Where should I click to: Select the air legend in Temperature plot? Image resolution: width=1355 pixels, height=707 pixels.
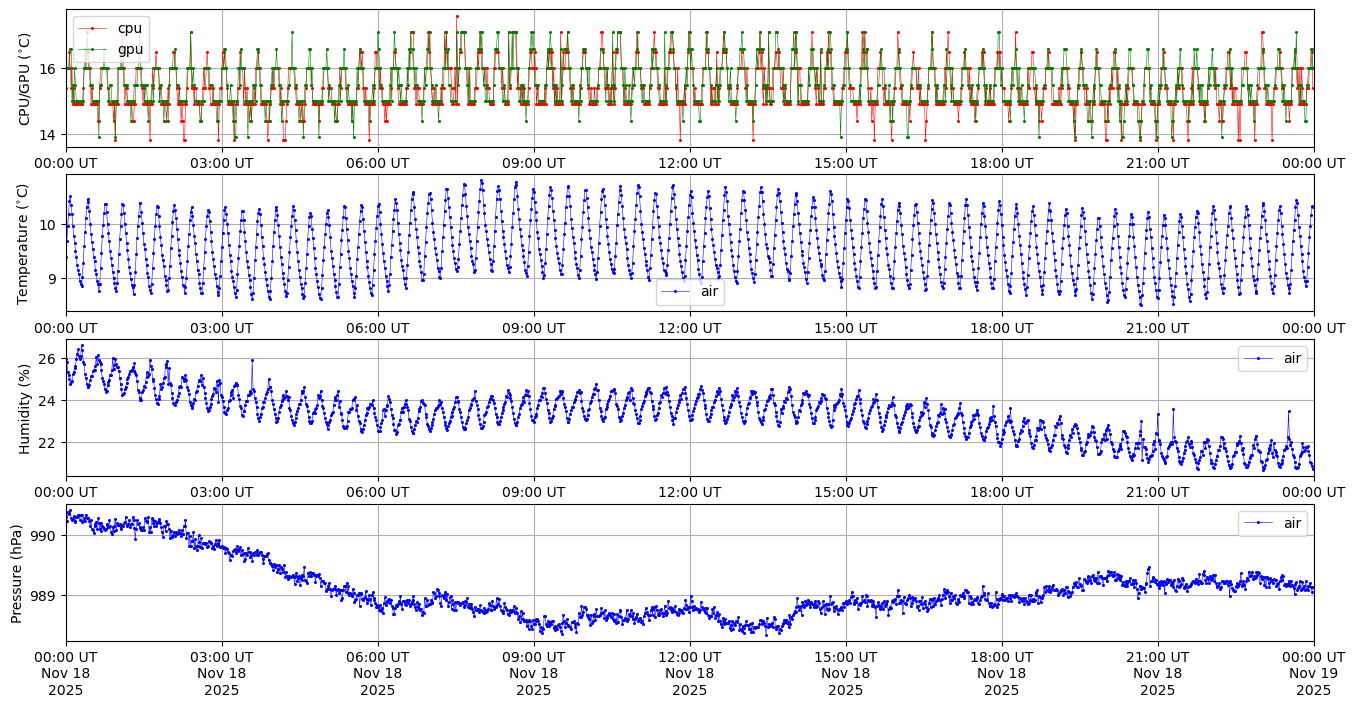690,292
